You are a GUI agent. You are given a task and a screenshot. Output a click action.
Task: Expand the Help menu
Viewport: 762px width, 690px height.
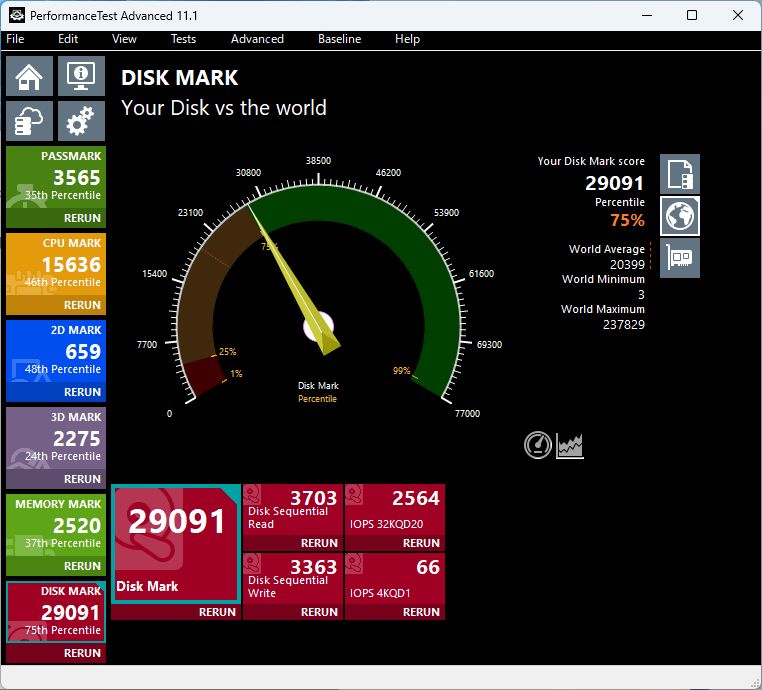(x=407, y=39)
